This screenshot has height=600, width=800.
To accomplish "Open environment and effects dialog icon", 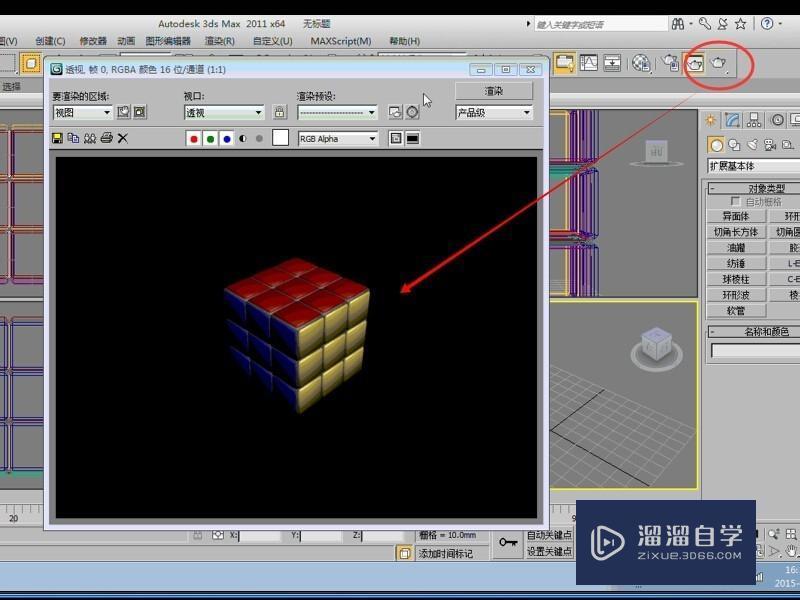I will (x=412, y=112).
